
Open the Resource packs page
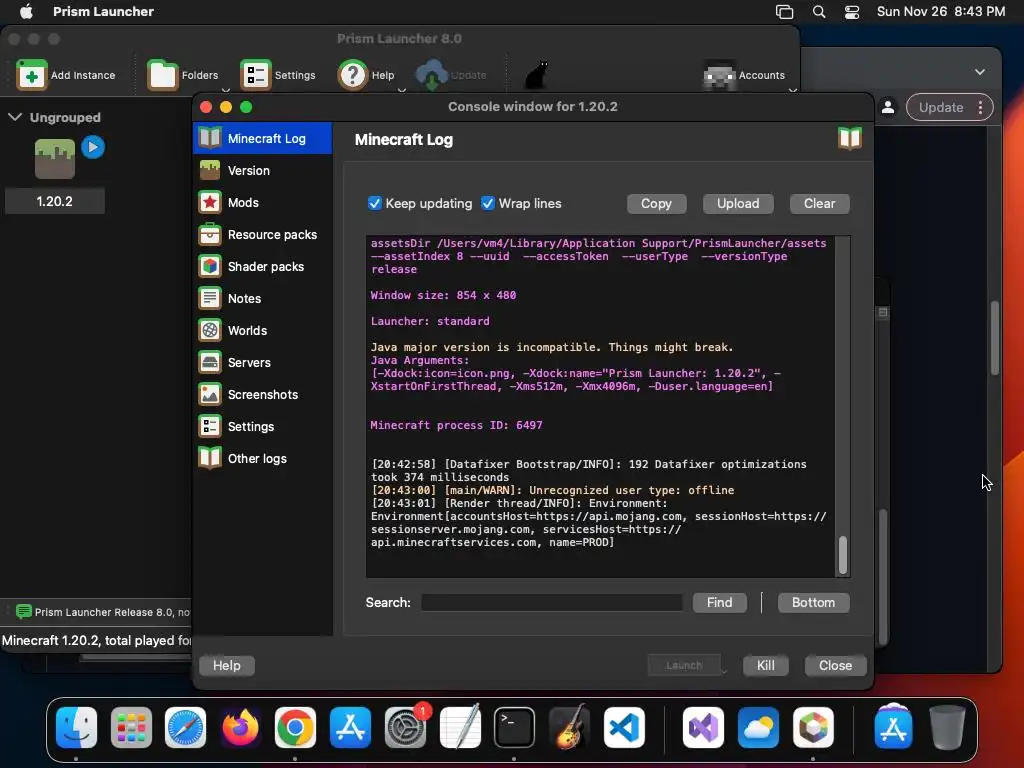(263, 234)
